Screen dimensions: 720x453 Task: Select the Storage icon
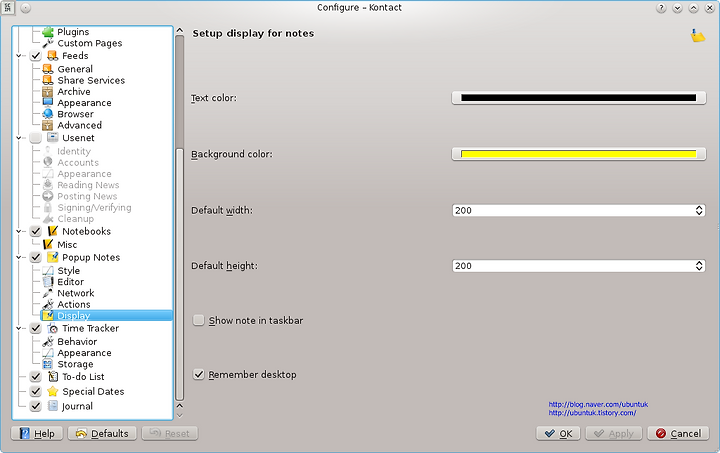pos(48,364)
